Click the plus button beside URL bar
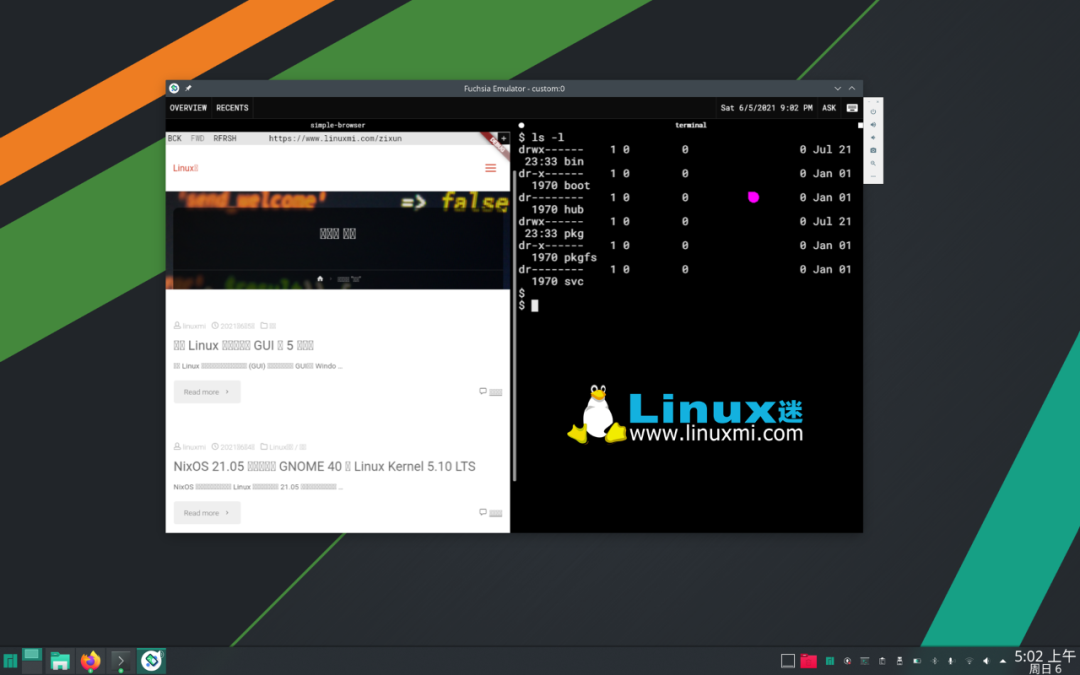Screen dimensions: 1080x675 pyautogui.click(x=504, y=139)
